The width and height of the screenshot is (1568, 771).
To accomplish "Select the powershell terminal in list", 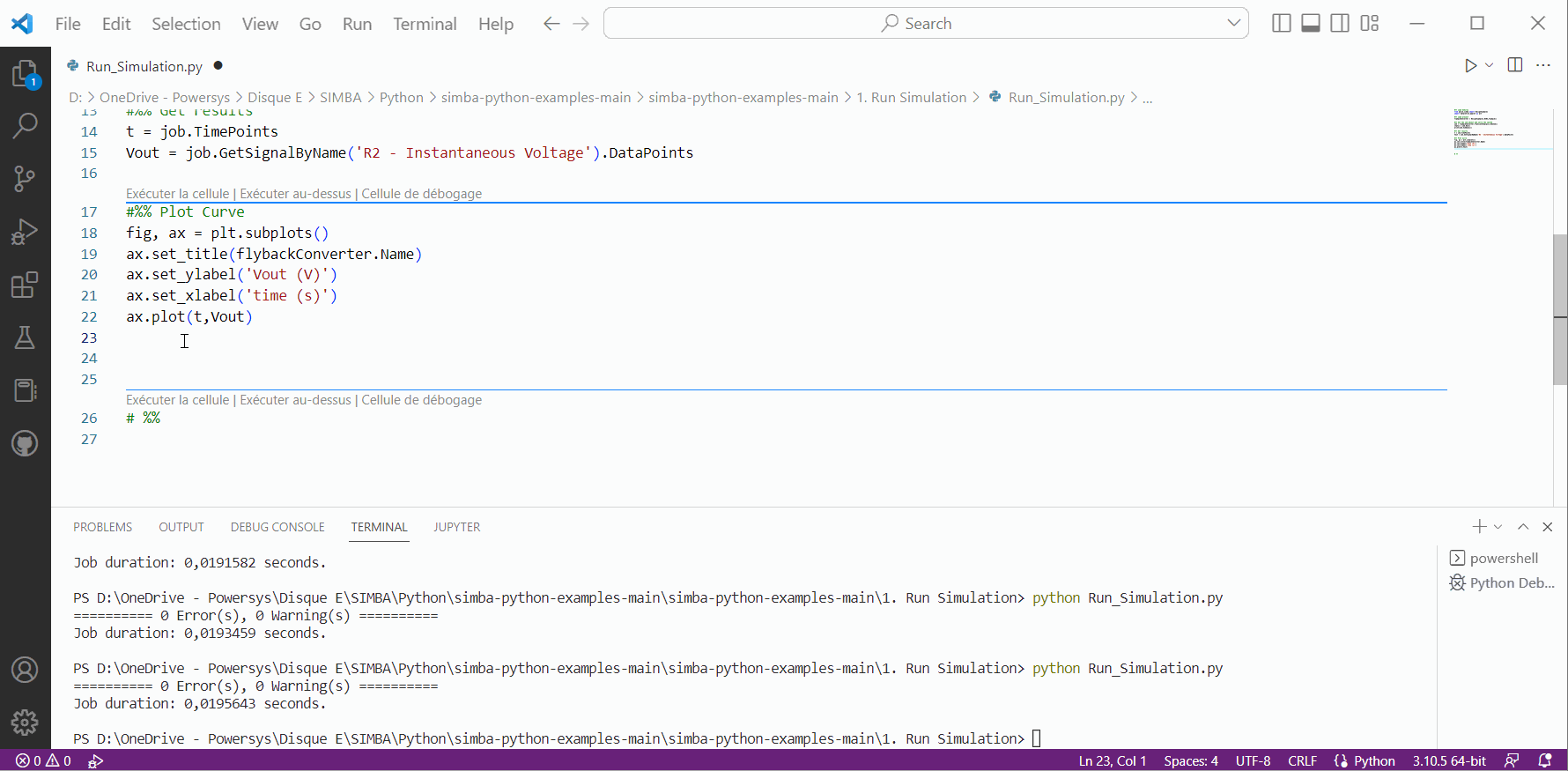I will pos(1503,558).
